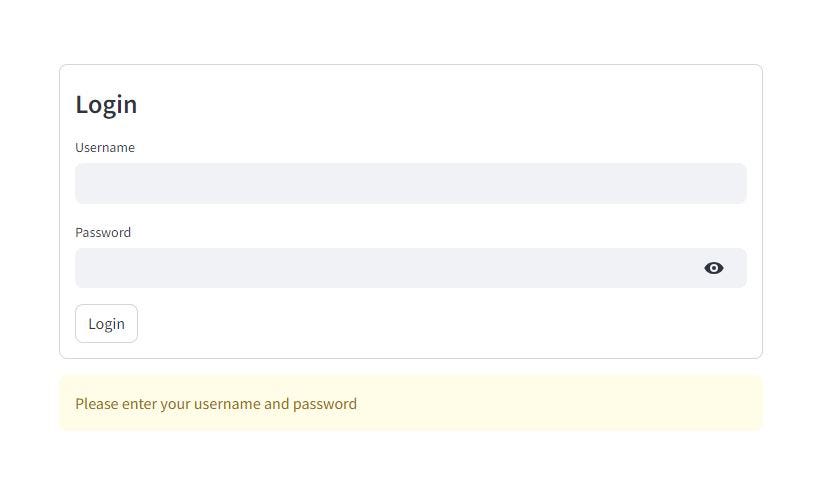Show the hidden password characters
This screenshot has height=494, width=824.
click(713, 268)
